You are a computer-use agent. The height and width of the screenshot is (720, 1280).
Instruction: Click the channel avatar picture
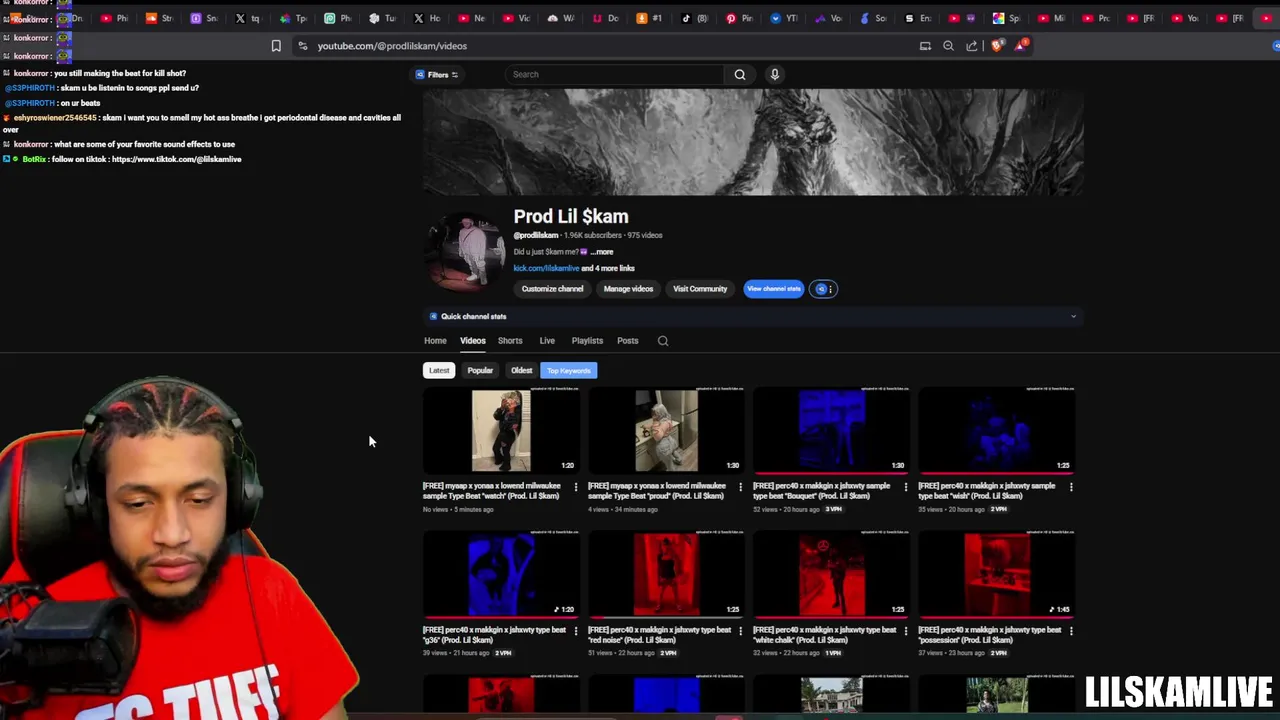[466, 251]
